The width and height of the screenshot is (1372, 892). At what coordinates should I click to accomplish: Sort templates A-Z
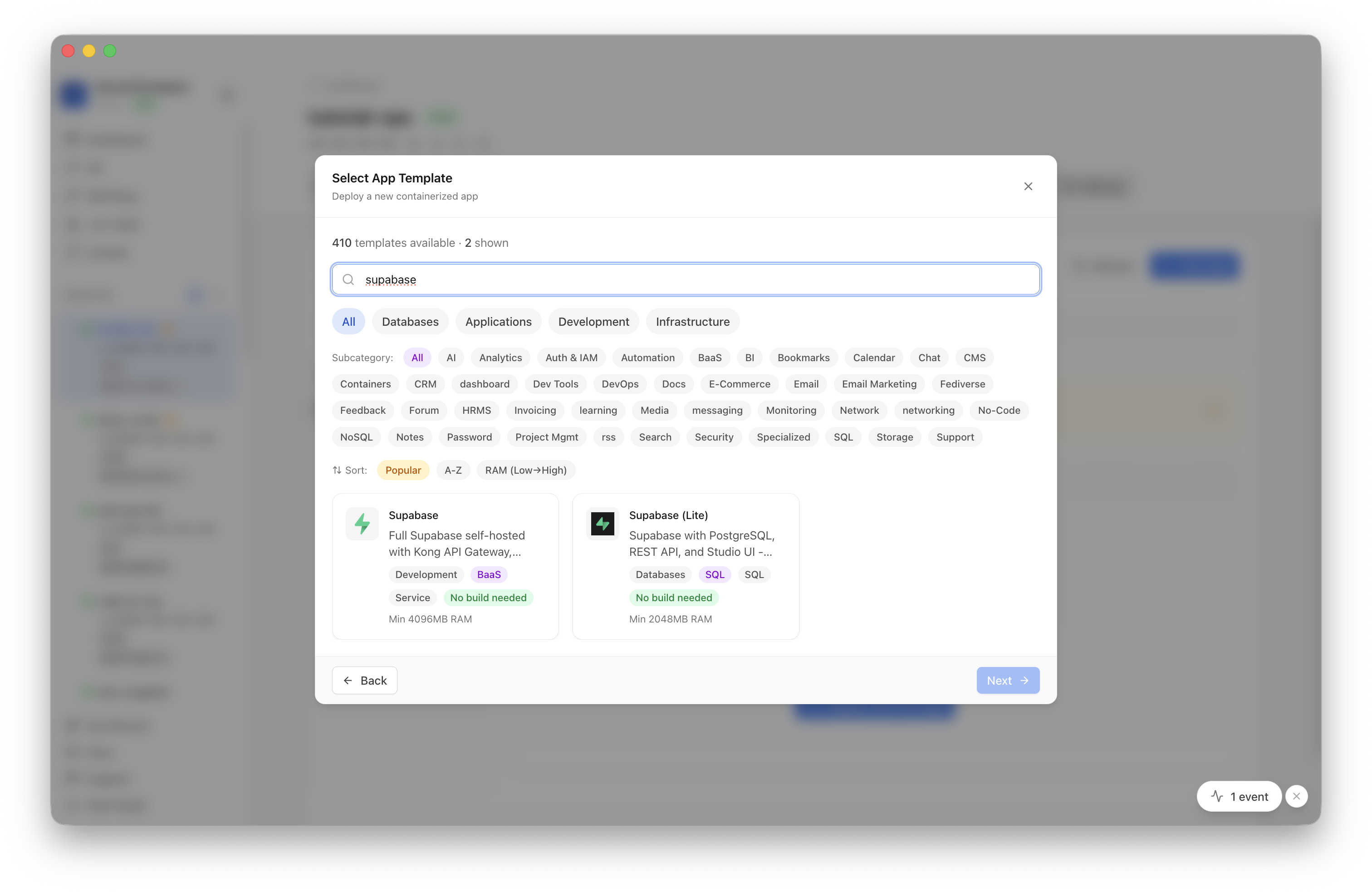pyautogui.click(x=452, y=470)
